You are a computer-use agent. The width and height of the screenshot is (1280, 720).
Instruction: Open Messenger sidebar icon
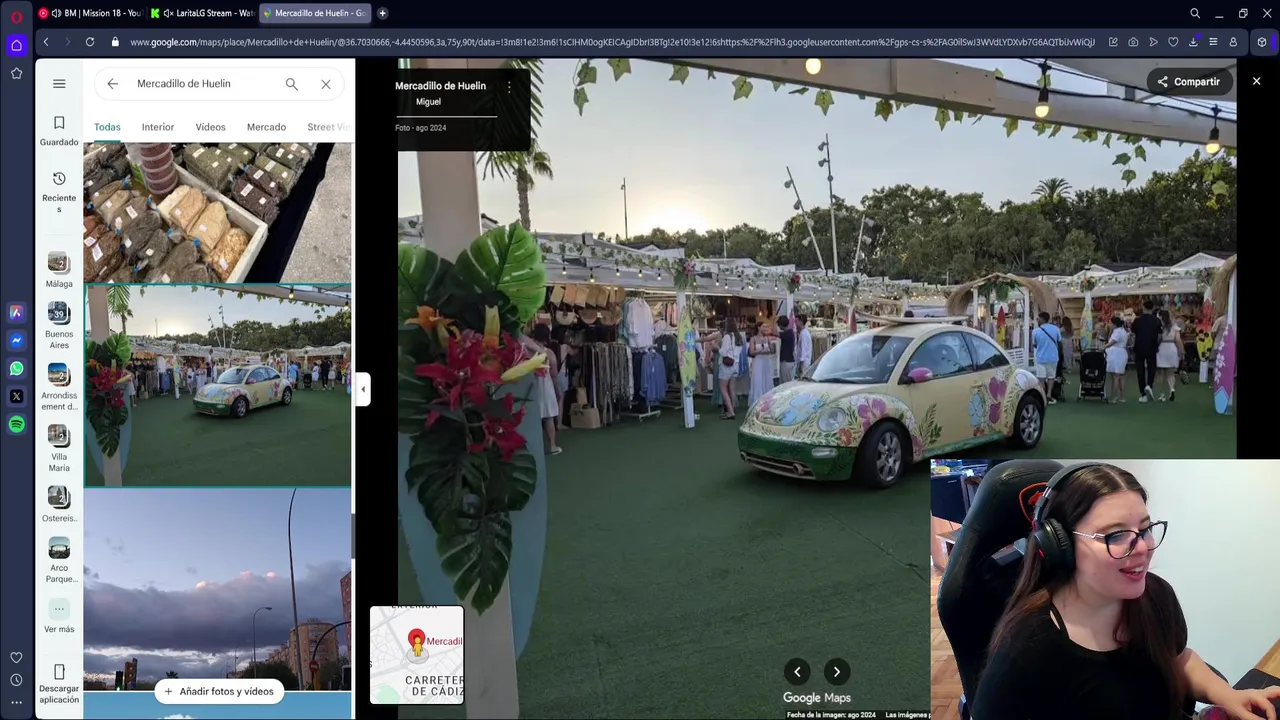(x=16, y=341)
